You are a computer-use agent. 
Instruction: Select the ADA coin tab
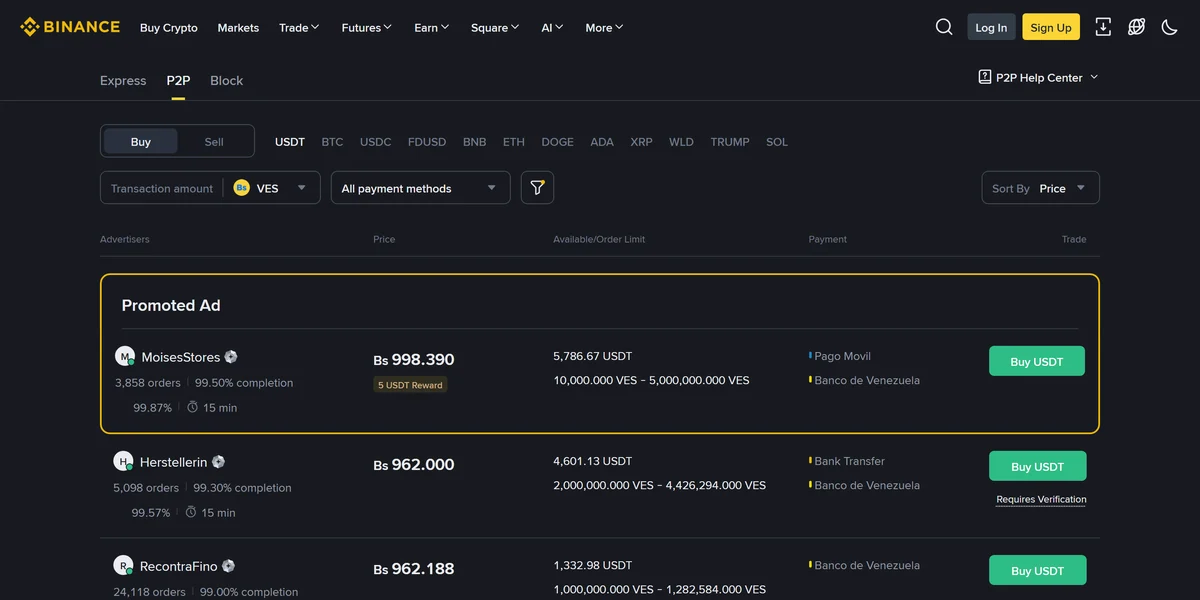click(602, 142)
